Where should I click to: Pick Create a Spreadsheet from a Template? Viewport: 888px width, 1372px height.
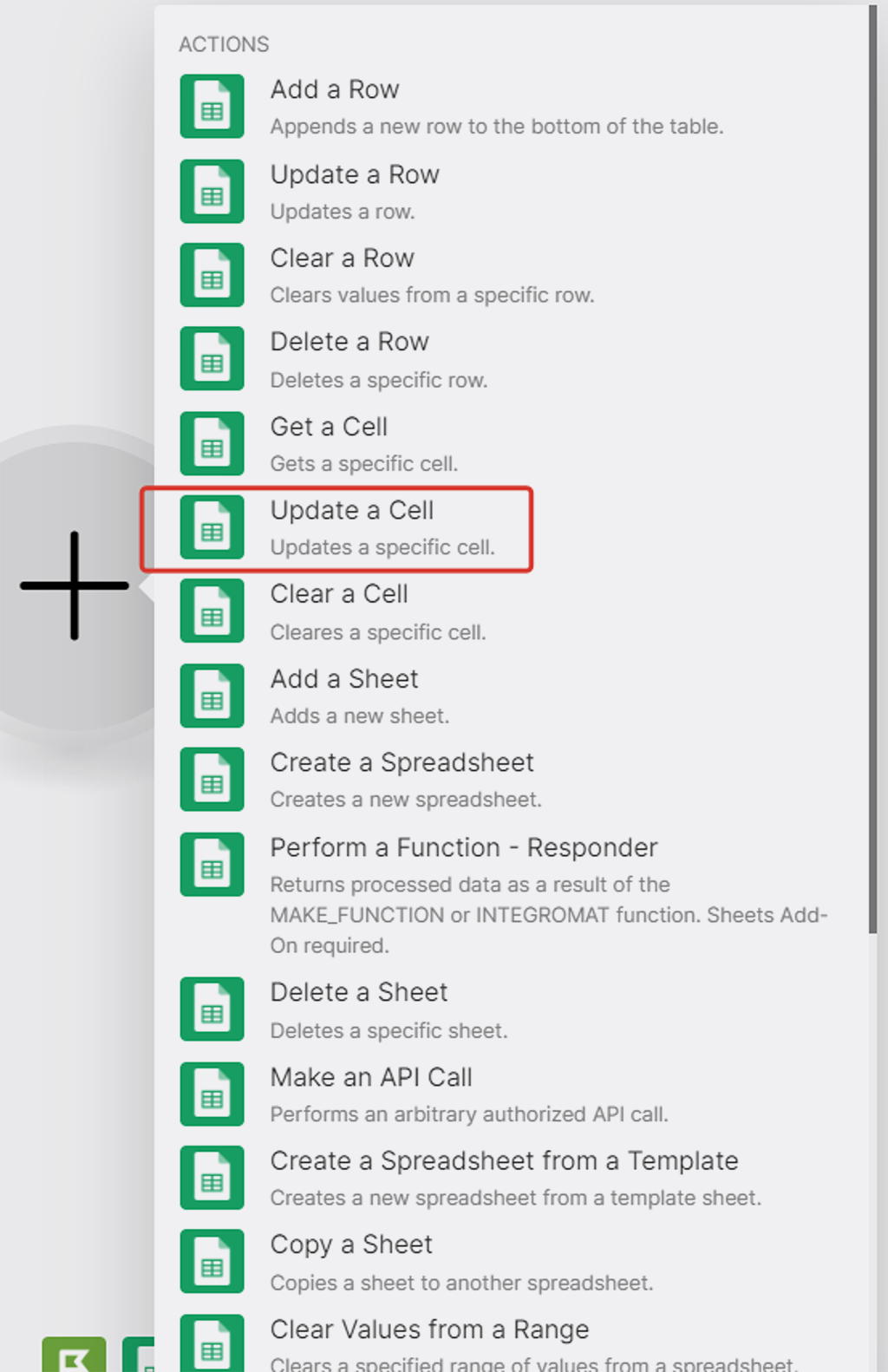512,1177
